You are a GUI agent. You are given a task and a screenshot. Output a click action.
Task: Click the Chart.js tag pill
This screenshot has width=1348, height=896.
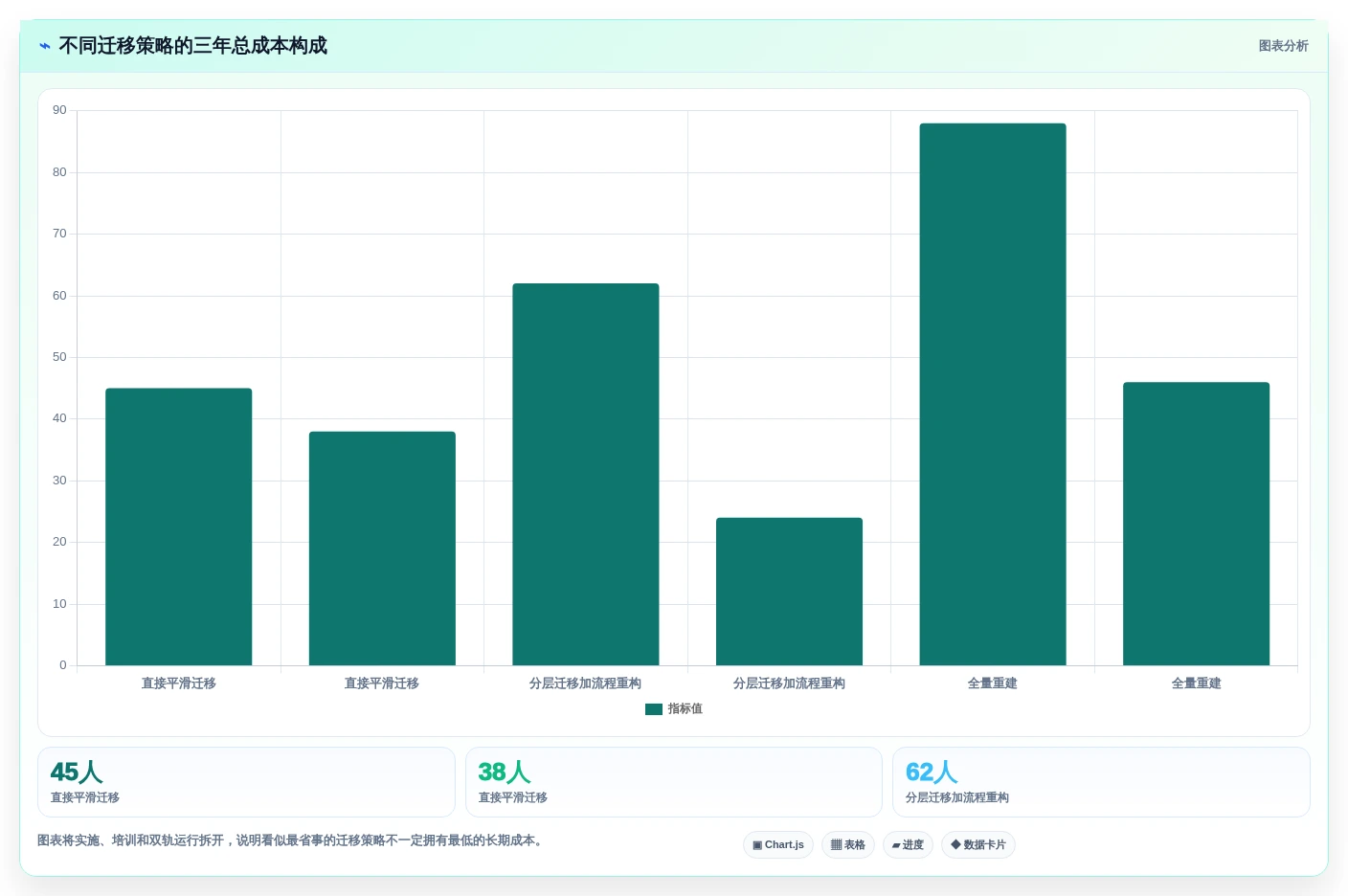778,844
